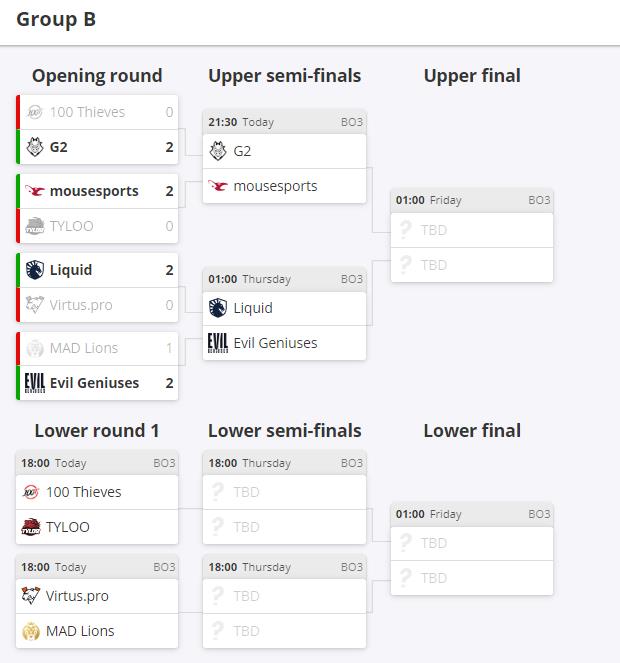Click the Liquid logo in the upper semi-final
Viewport: 620px width, 663px height.
point(218,308)
